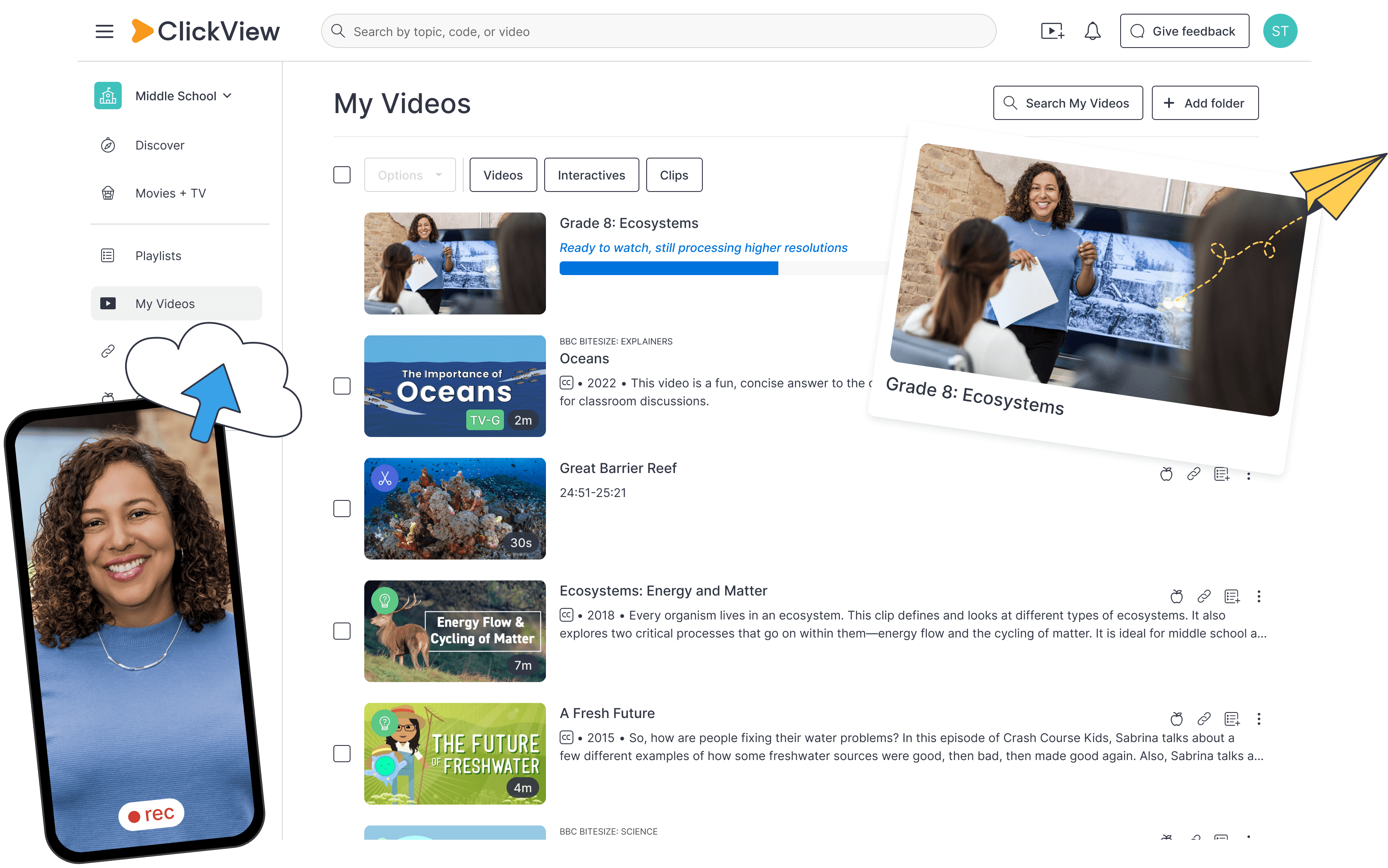Add Ecosystems: Energy and Matter to playlist
1388x868 pixels.
[x=1232, y=596]
